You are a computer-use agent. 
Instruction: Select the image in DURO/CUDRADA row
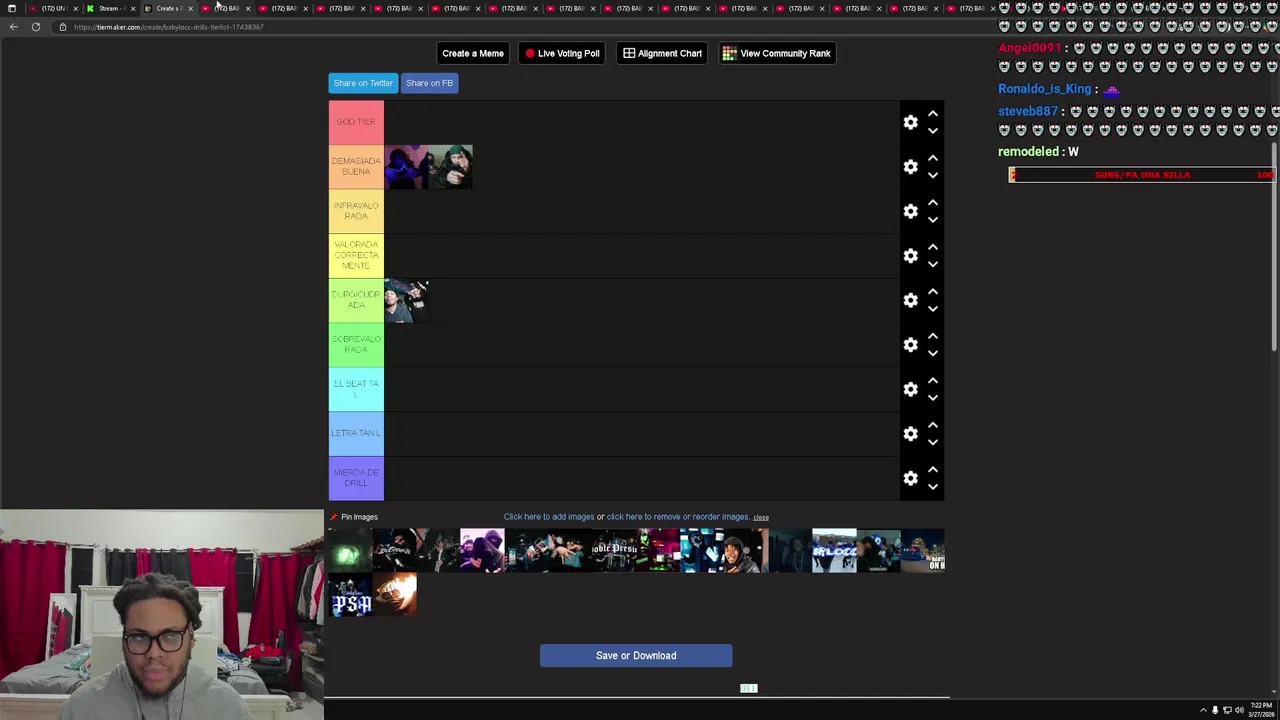point(406,300)
